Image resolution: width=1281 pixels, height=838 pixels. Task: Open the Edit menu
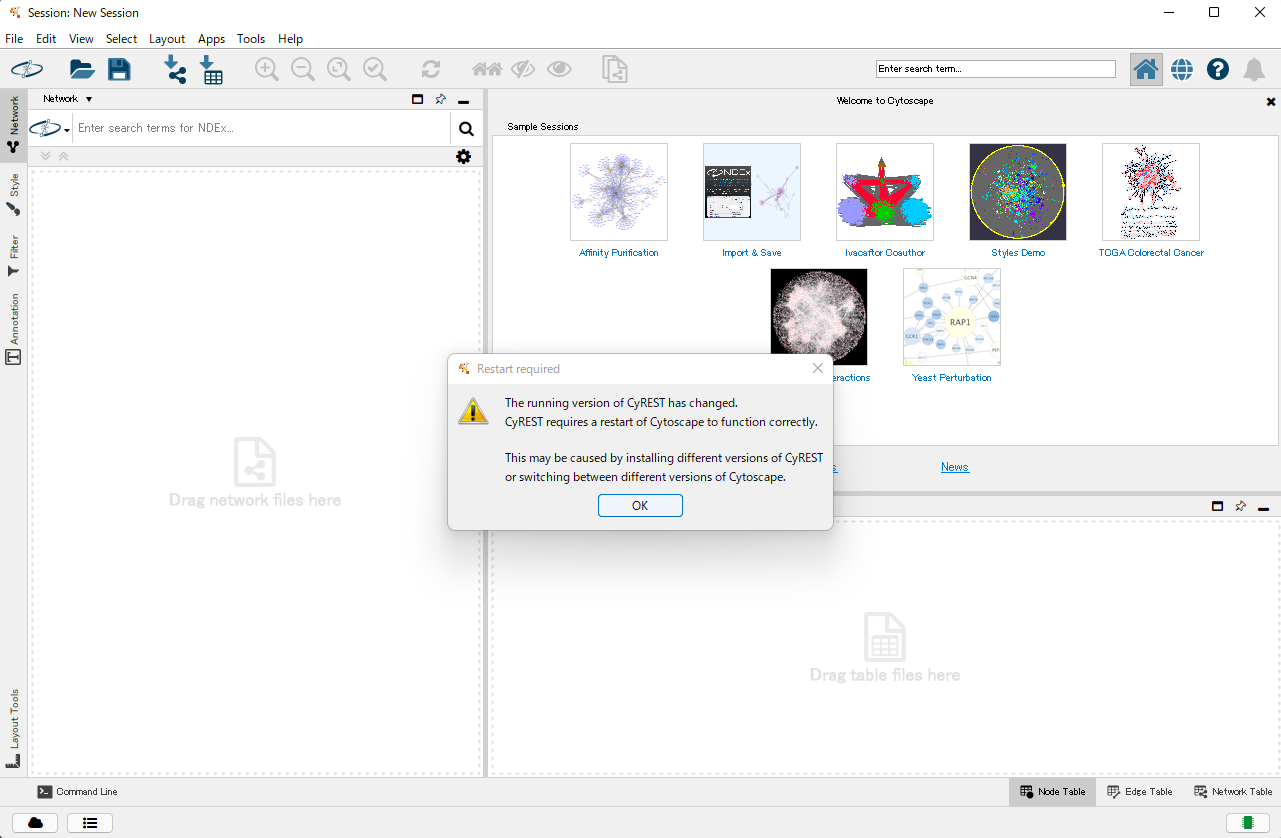tap(46, 39)
